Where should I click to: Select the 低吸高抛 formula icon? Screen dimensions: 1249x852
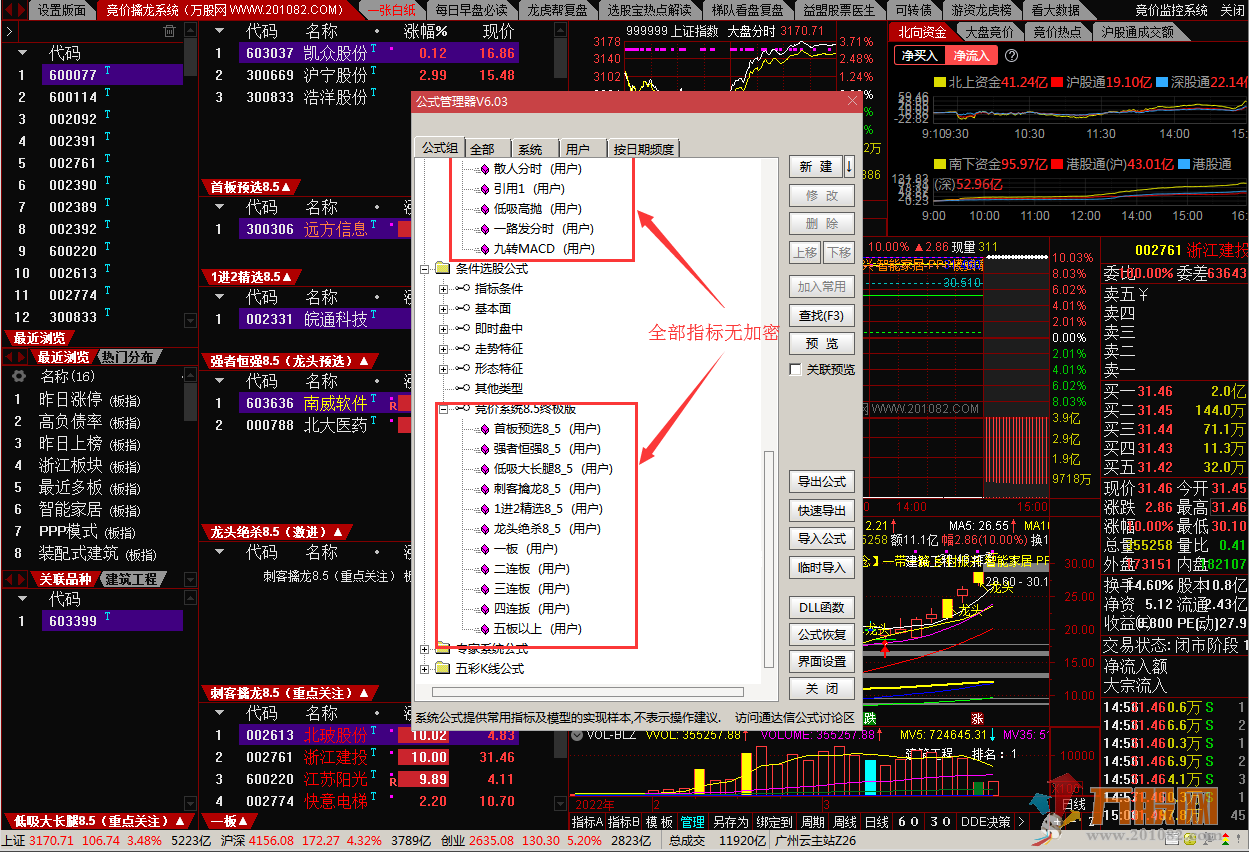(x=485, y=209)
